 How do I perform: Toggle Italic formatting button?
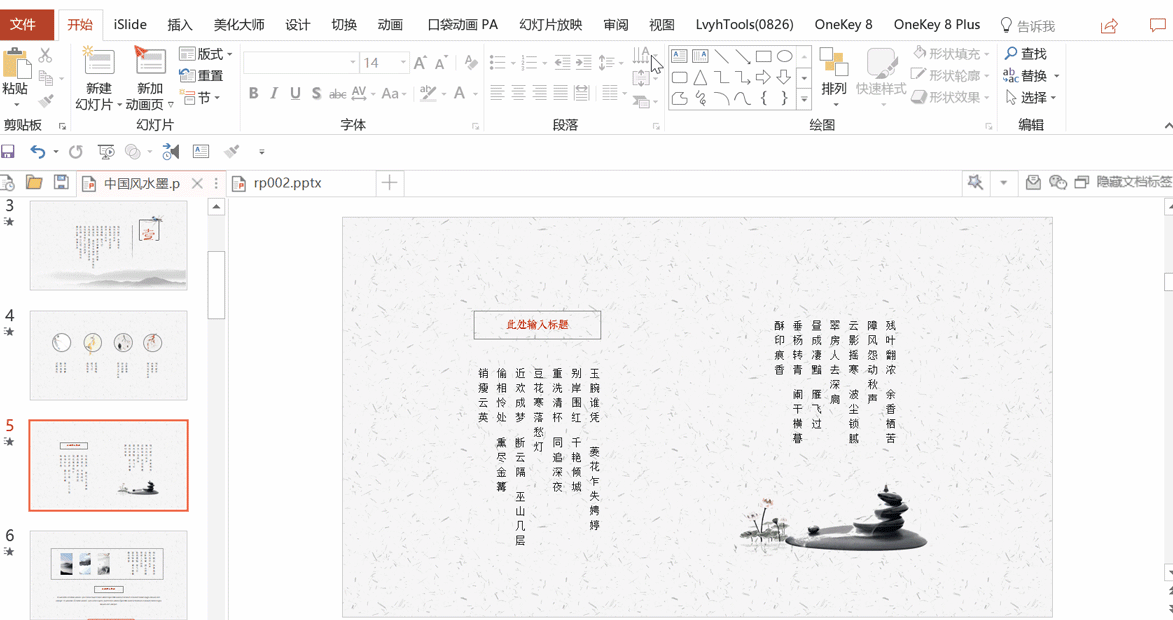(274, 93)
